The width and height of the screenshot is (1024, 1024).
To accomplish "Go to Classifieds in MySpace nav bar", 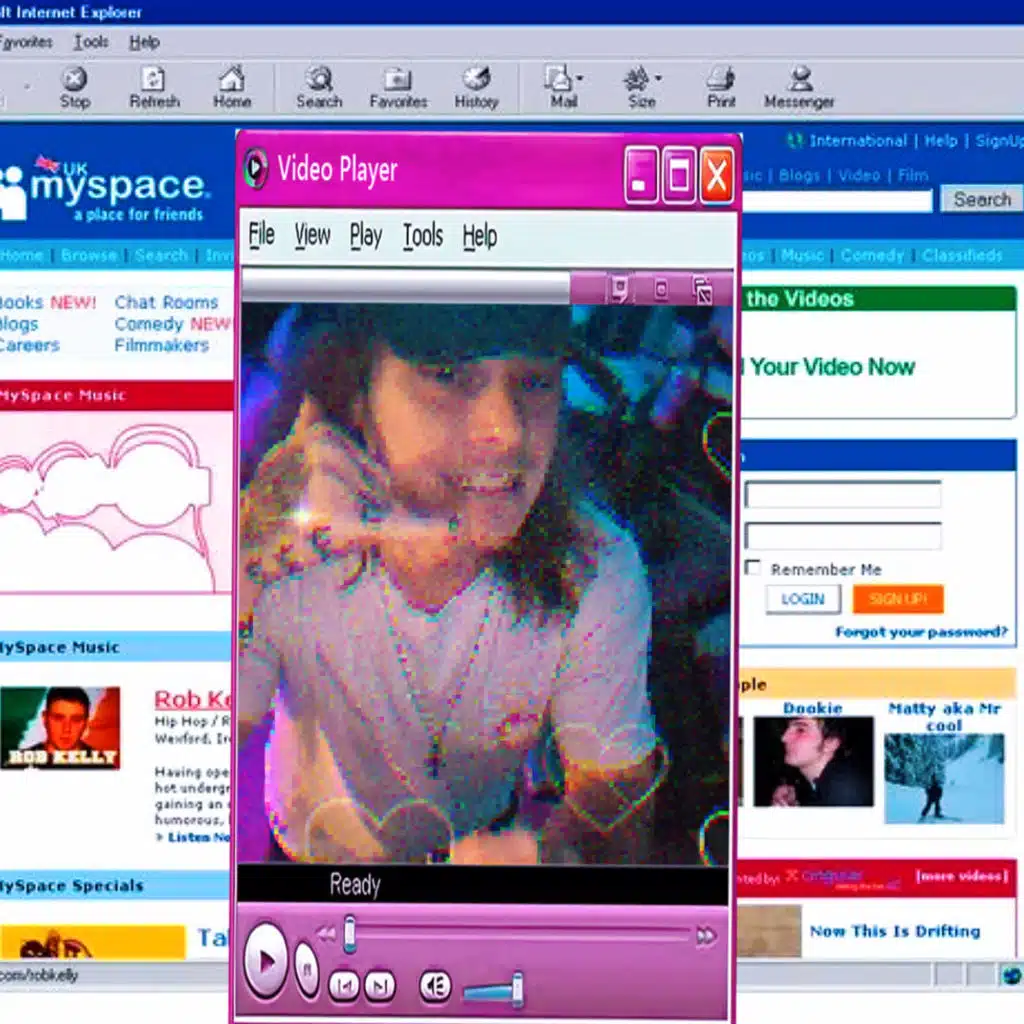I will (x=962, y=255).
